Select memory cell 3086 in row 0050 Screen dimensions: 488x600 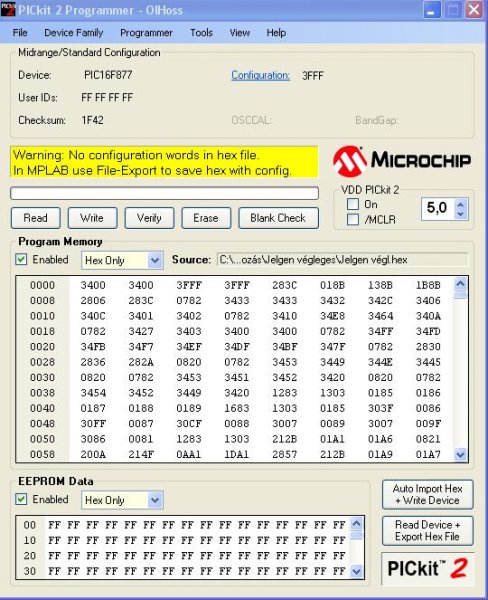[x=93, y=439]
